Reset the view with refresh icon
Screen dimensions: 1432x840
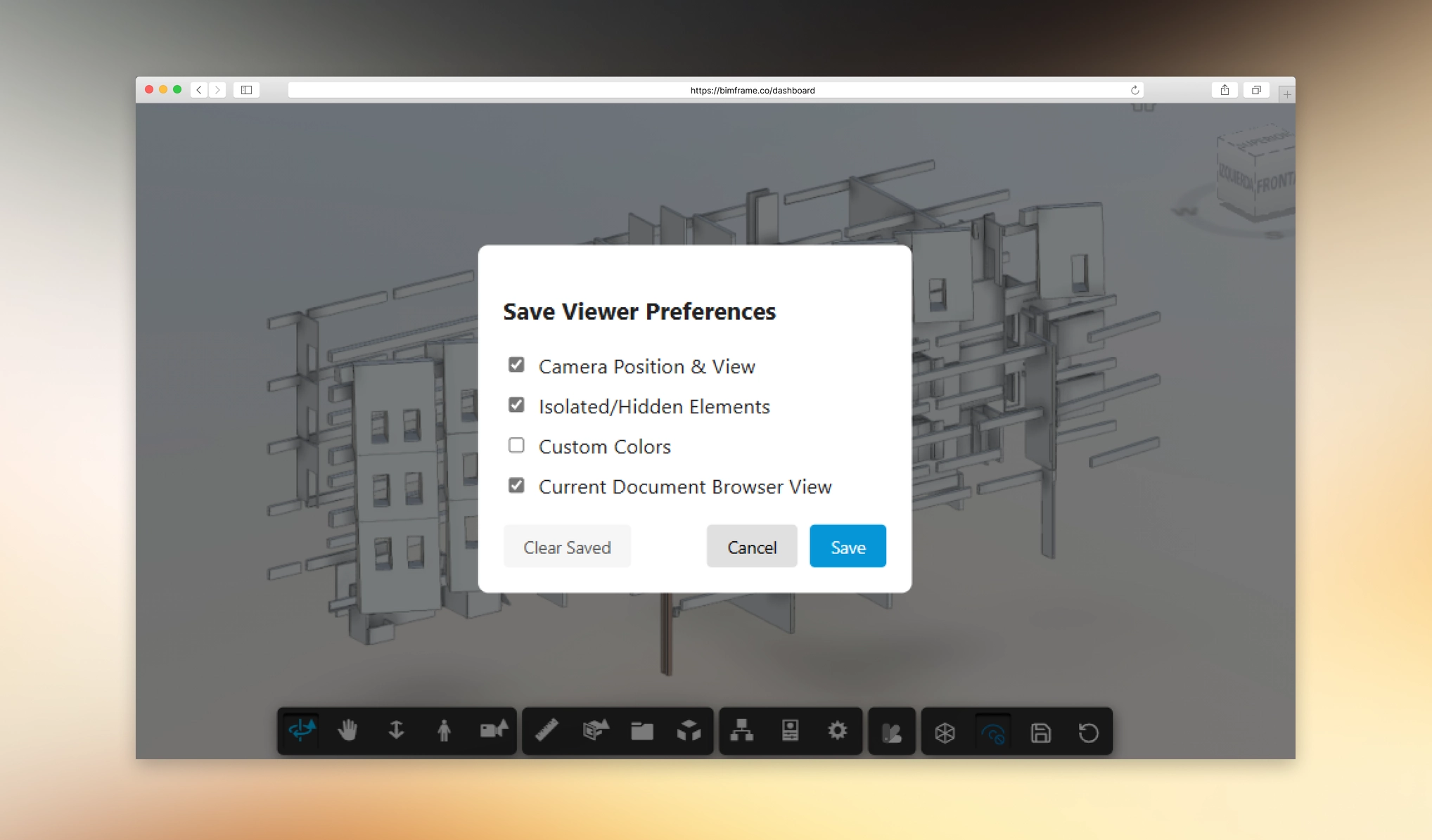click(1089, 731)
